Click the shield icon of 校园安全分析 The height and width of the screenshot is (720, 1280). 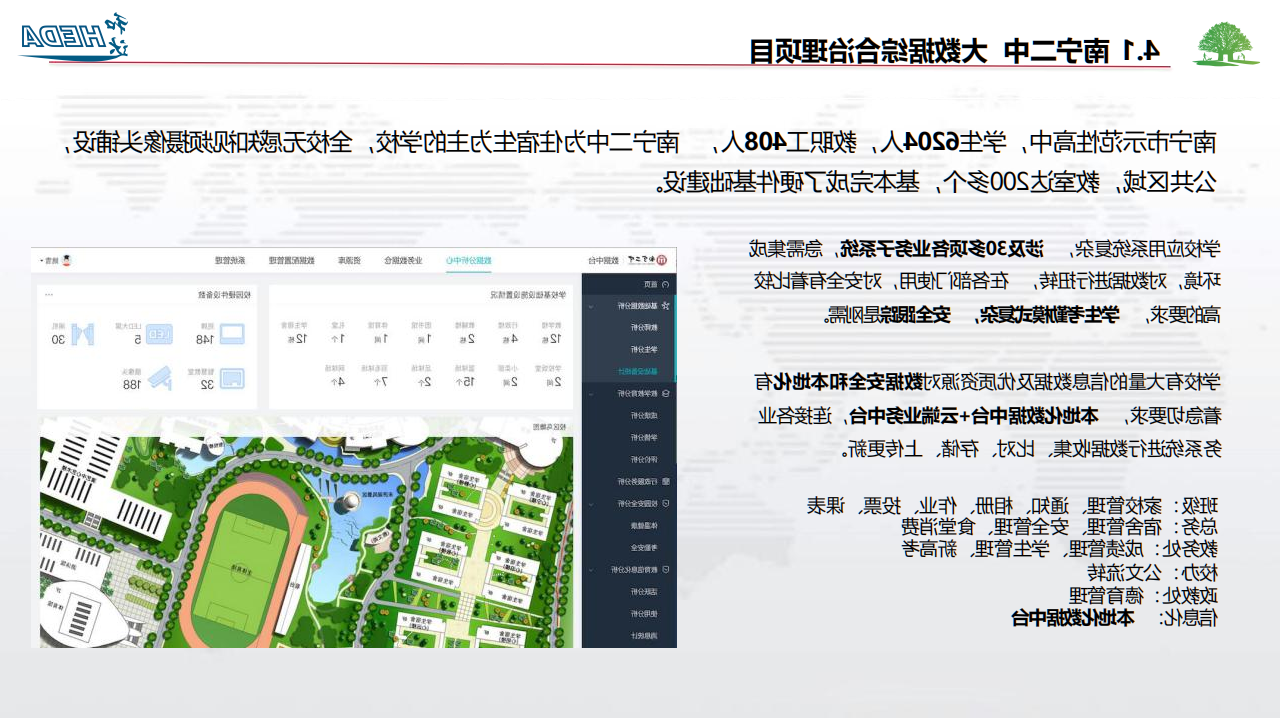666,504
